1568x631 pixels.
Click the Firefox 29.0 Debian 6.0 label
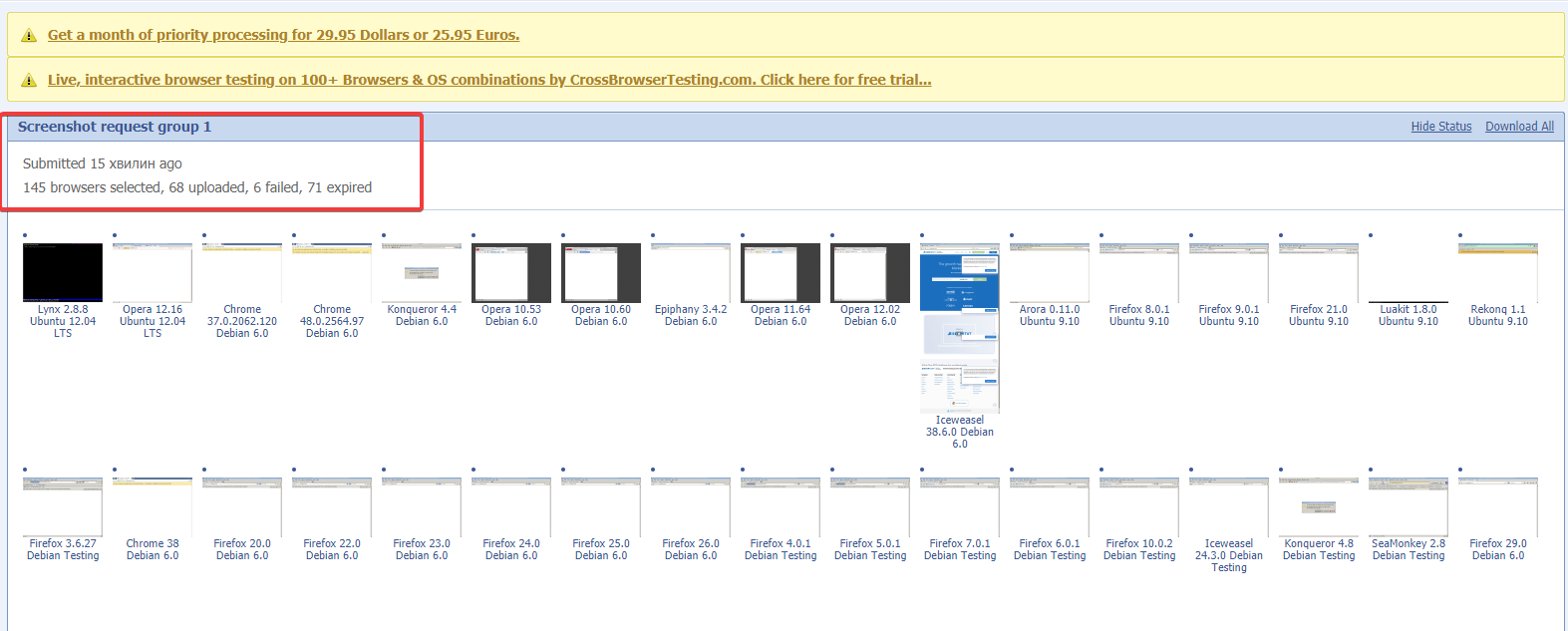tap(1498, 550)
